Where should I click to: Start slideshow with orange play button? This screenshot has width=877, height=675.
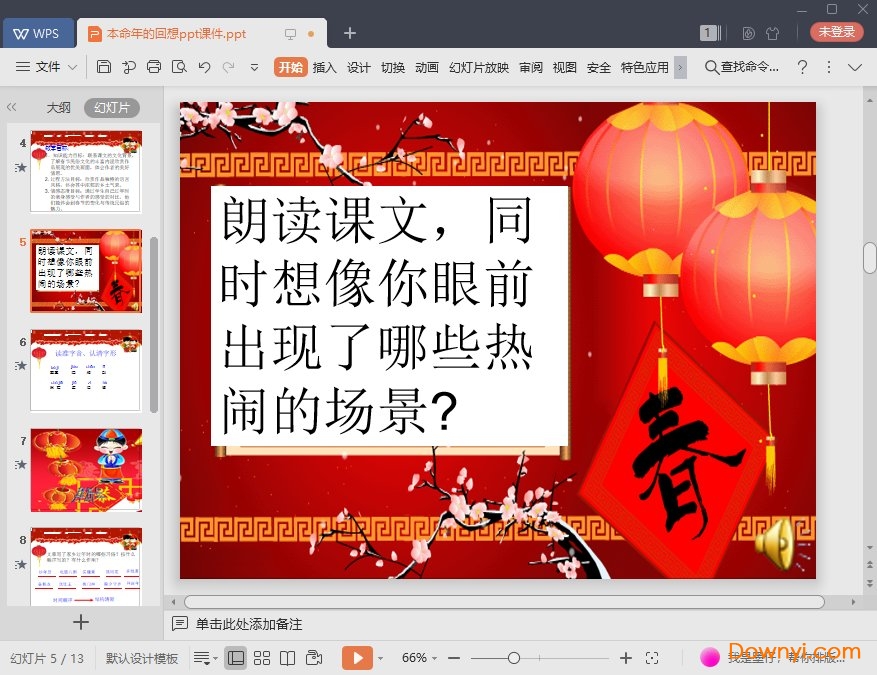click(356, 658)
